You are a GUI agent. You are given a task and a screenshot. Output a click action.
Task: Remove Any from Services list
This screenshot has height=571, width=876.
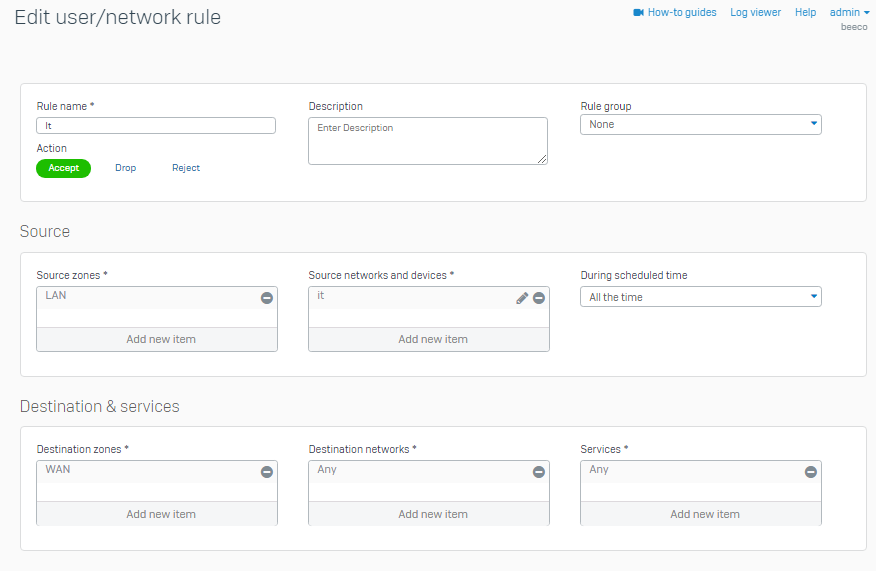click(x=811, y=472)
